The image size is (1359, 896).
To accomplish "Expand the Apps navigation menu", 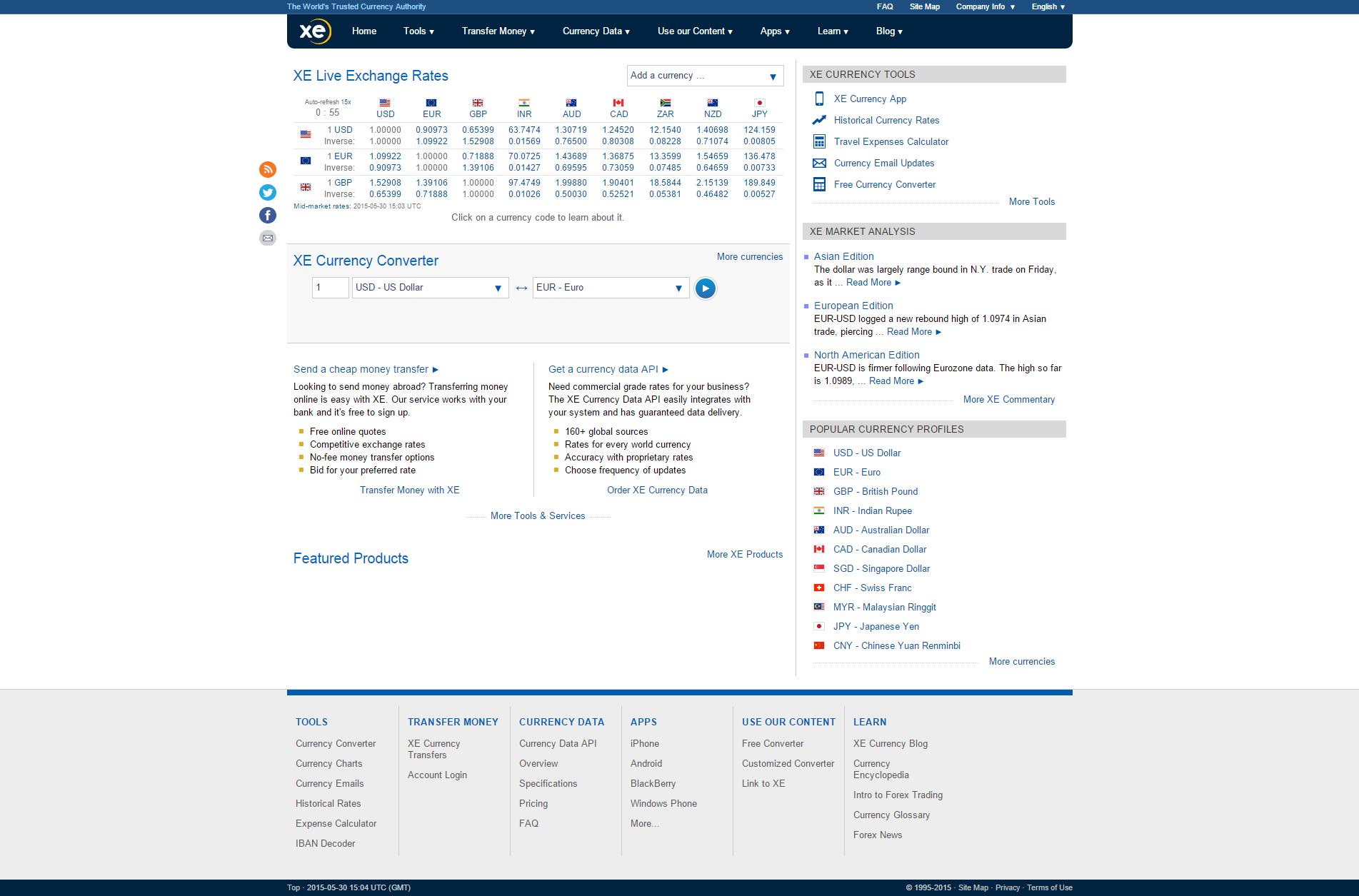I will pyautogui.click(x=775, y=31).
